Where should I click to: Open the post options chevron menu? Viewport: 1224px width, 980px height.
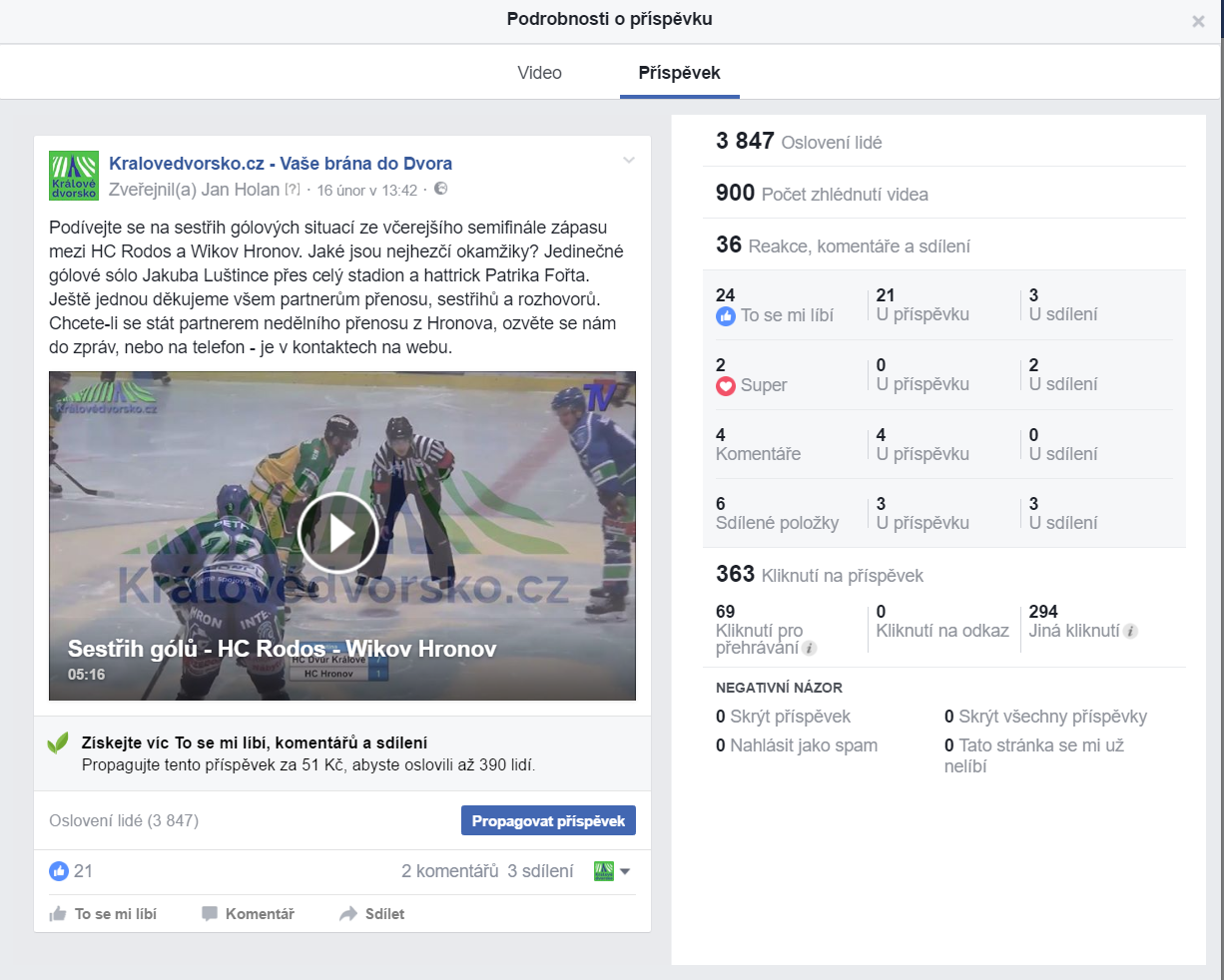click(x=629, y=161)
